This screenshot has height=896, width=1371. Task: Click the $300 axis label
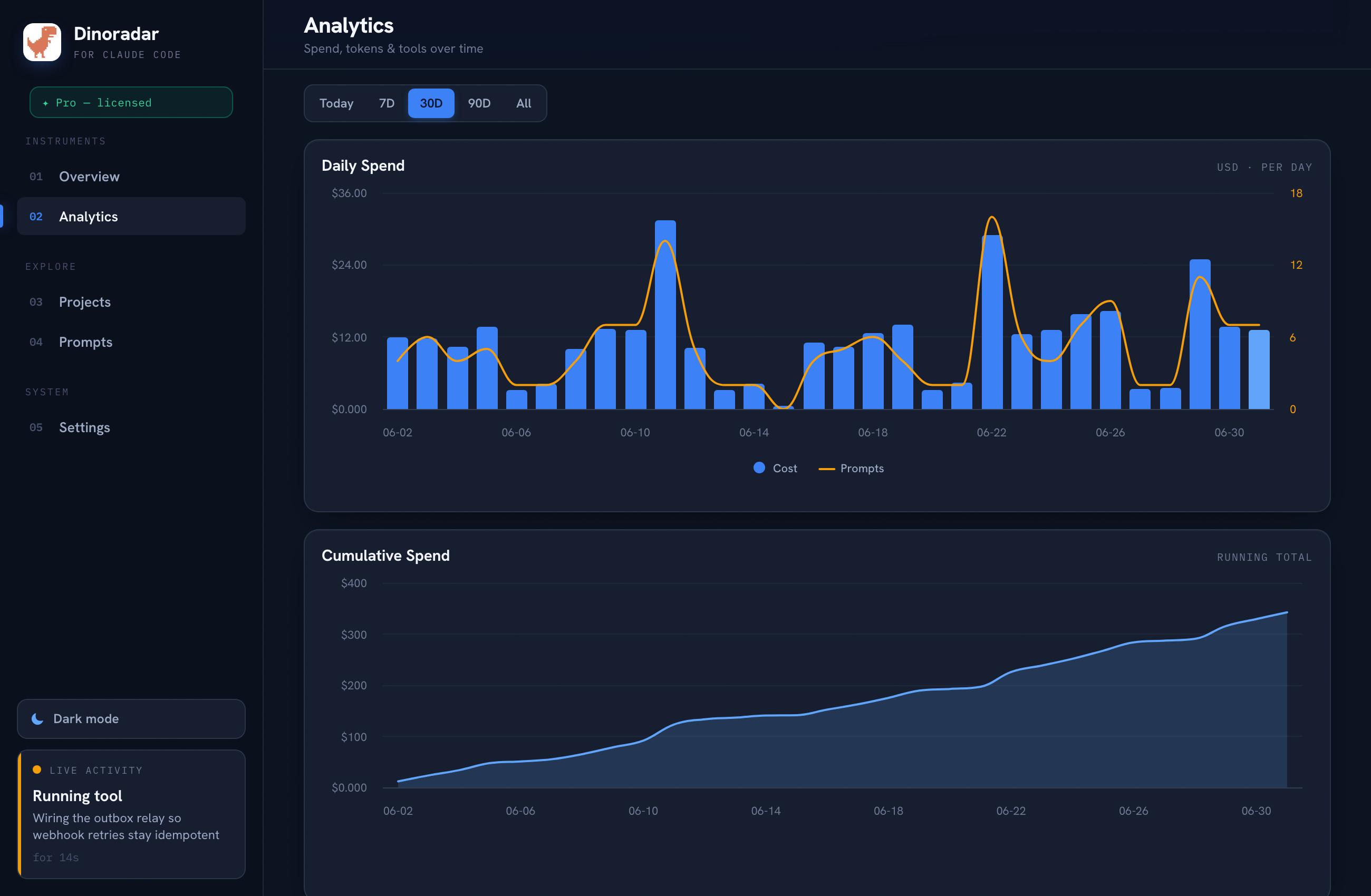pyautogui.click(x=354, y=635)
